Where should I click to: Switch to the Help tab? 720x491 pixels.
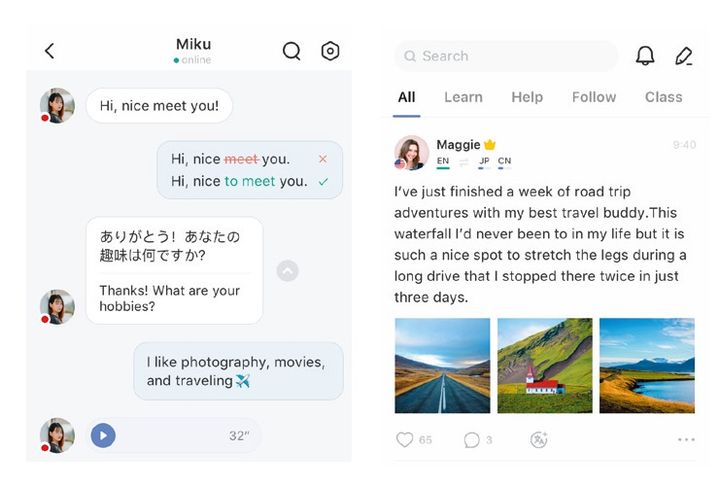[527, 97]
